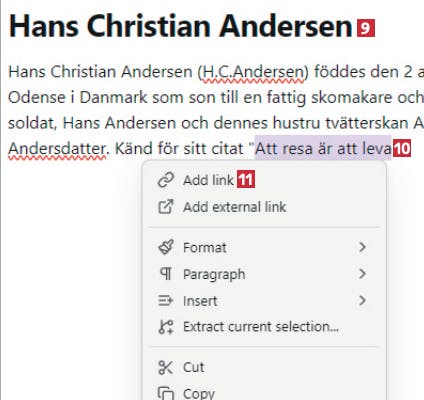
Task: Click the Hans Christian Andersen title
Action: pyautogui.click(x=181, y=27)
